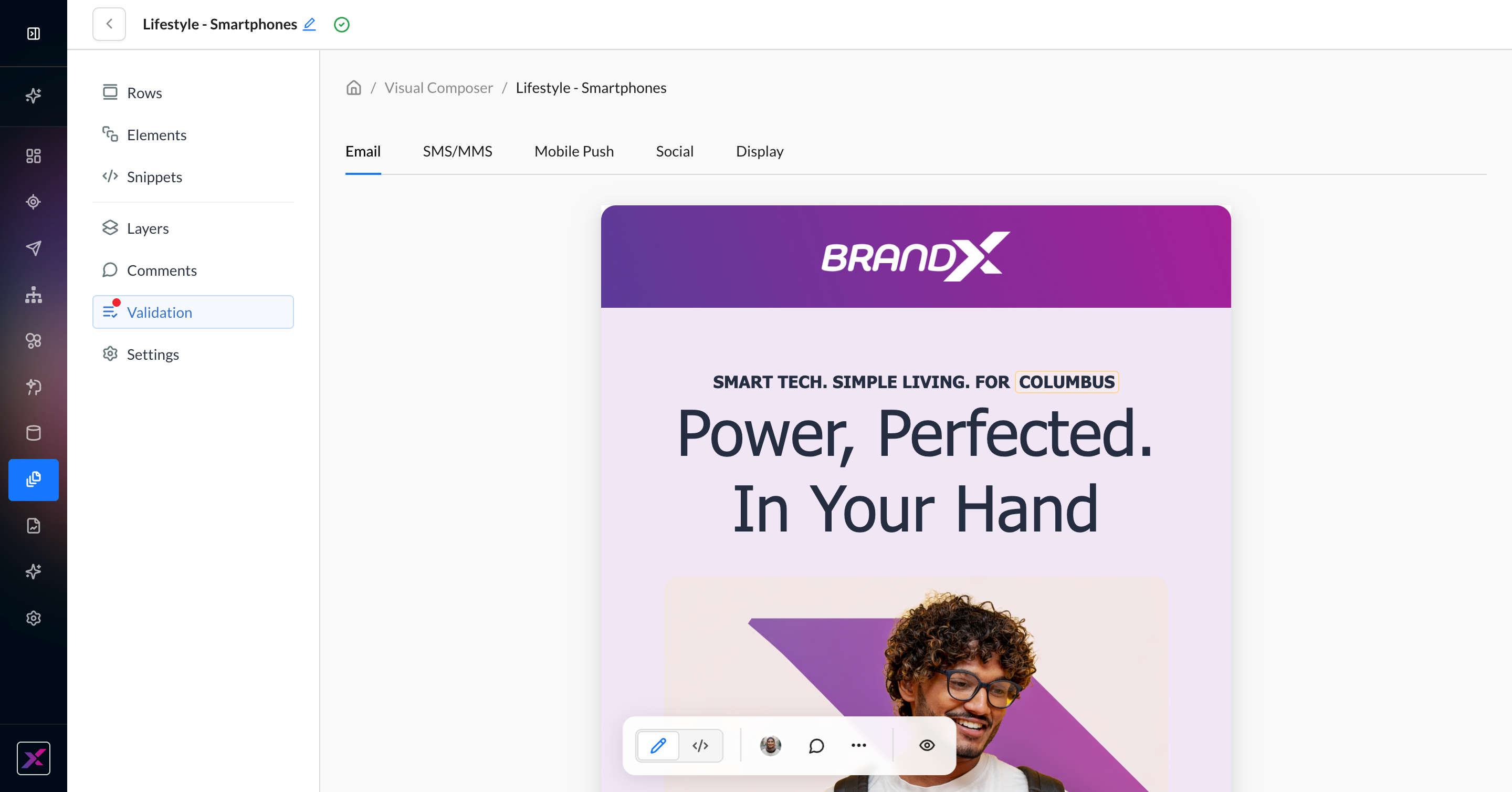Screen dimensions: 1512x792
Task: Click the user avatar in floating toolbar
Action: tap(770, 746)
